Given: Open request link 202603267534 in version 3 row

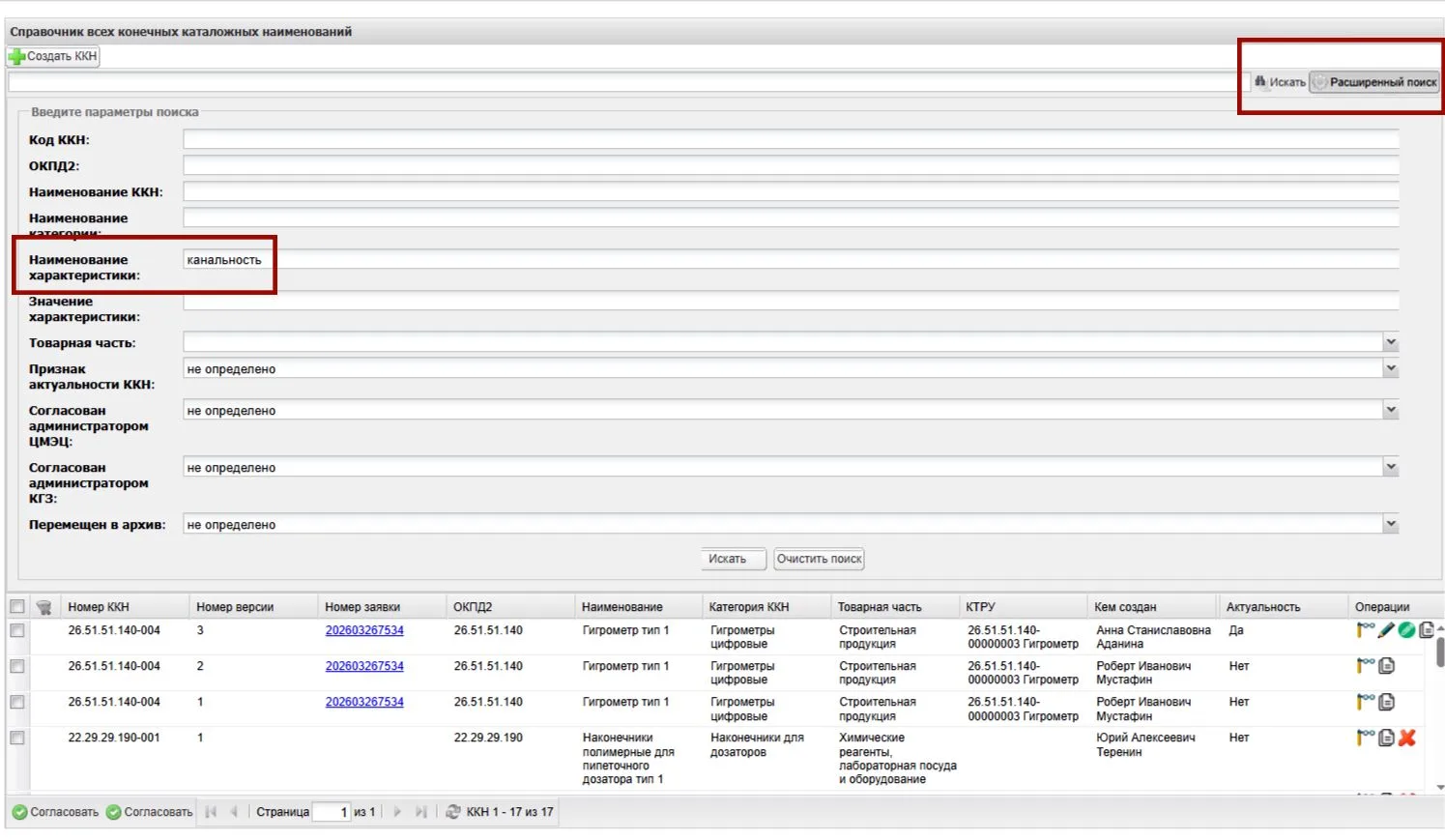Looking at the screenshot, I should coord(364,630).
